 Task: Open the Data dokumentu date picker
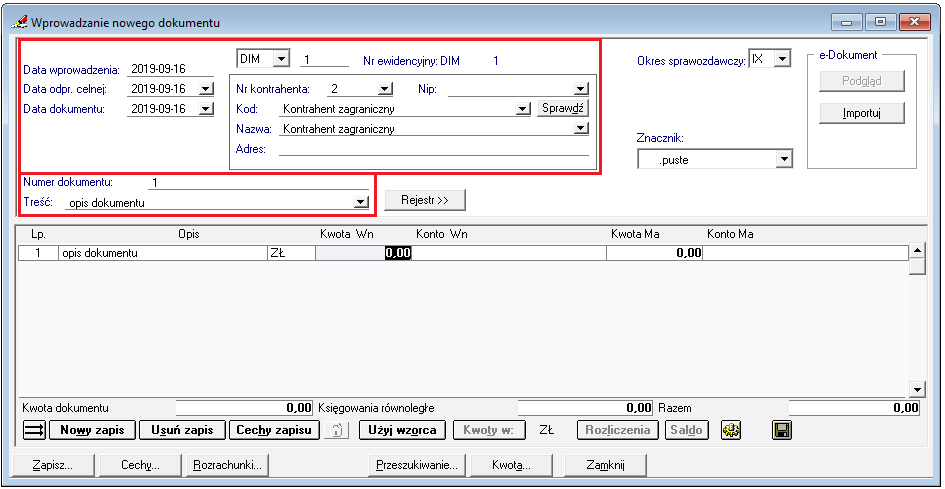[x=206, y=109]
